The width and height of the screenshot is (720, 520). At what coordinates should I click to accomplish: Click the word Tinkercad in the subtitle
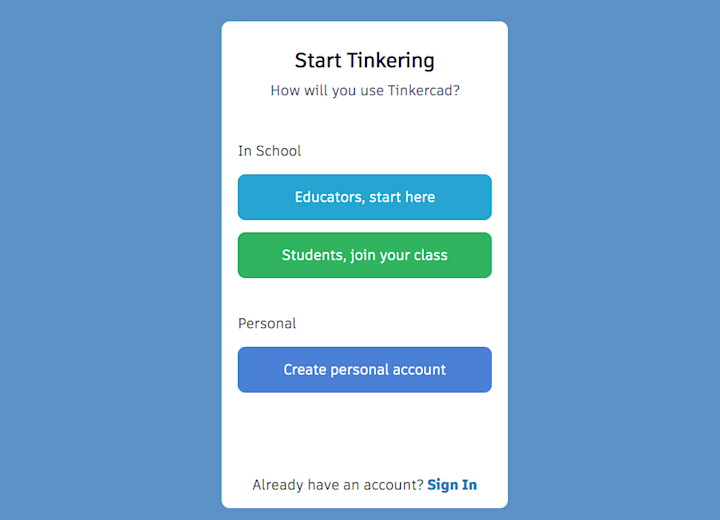[423, 90]
